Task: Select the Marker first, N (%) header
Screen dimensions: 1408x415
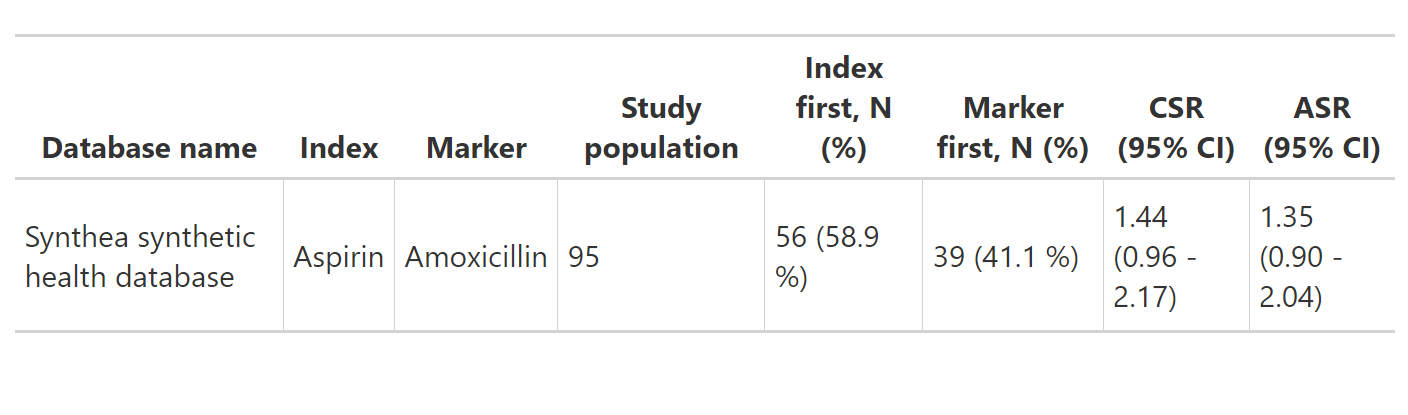Action: point(1012,128)
